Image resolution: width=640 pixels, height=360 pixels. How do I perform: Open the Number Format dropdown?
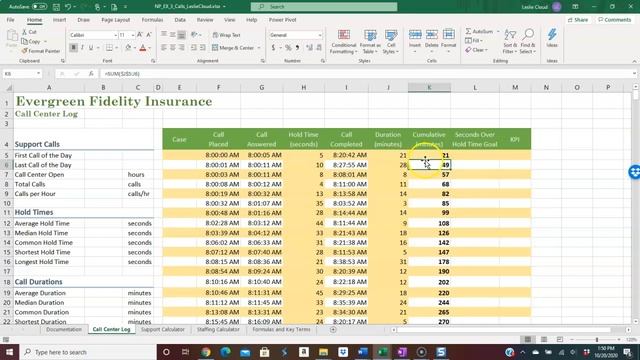(320, 36)
